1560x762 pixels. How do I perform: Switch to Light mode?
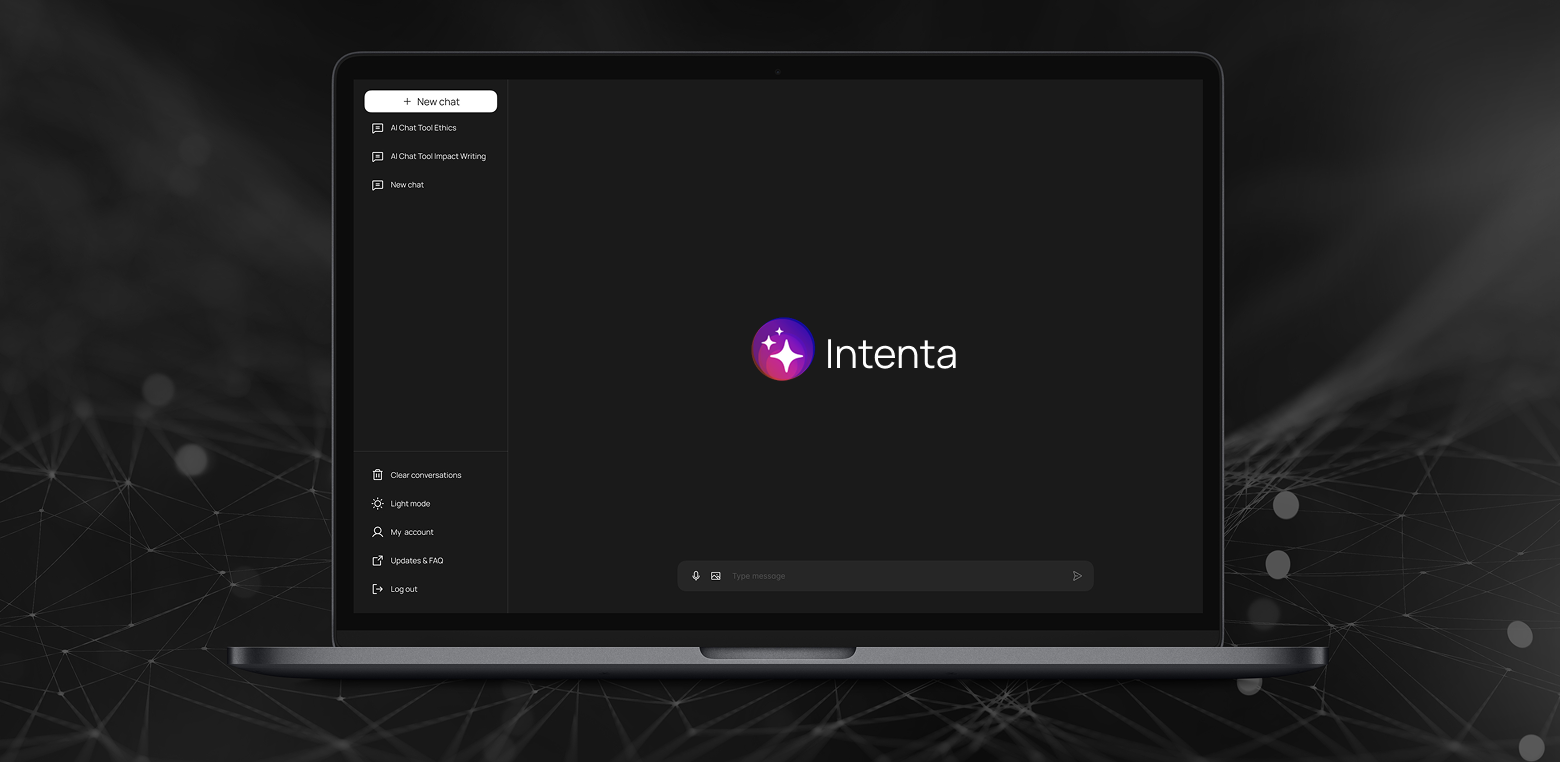(x=410, y=504)
